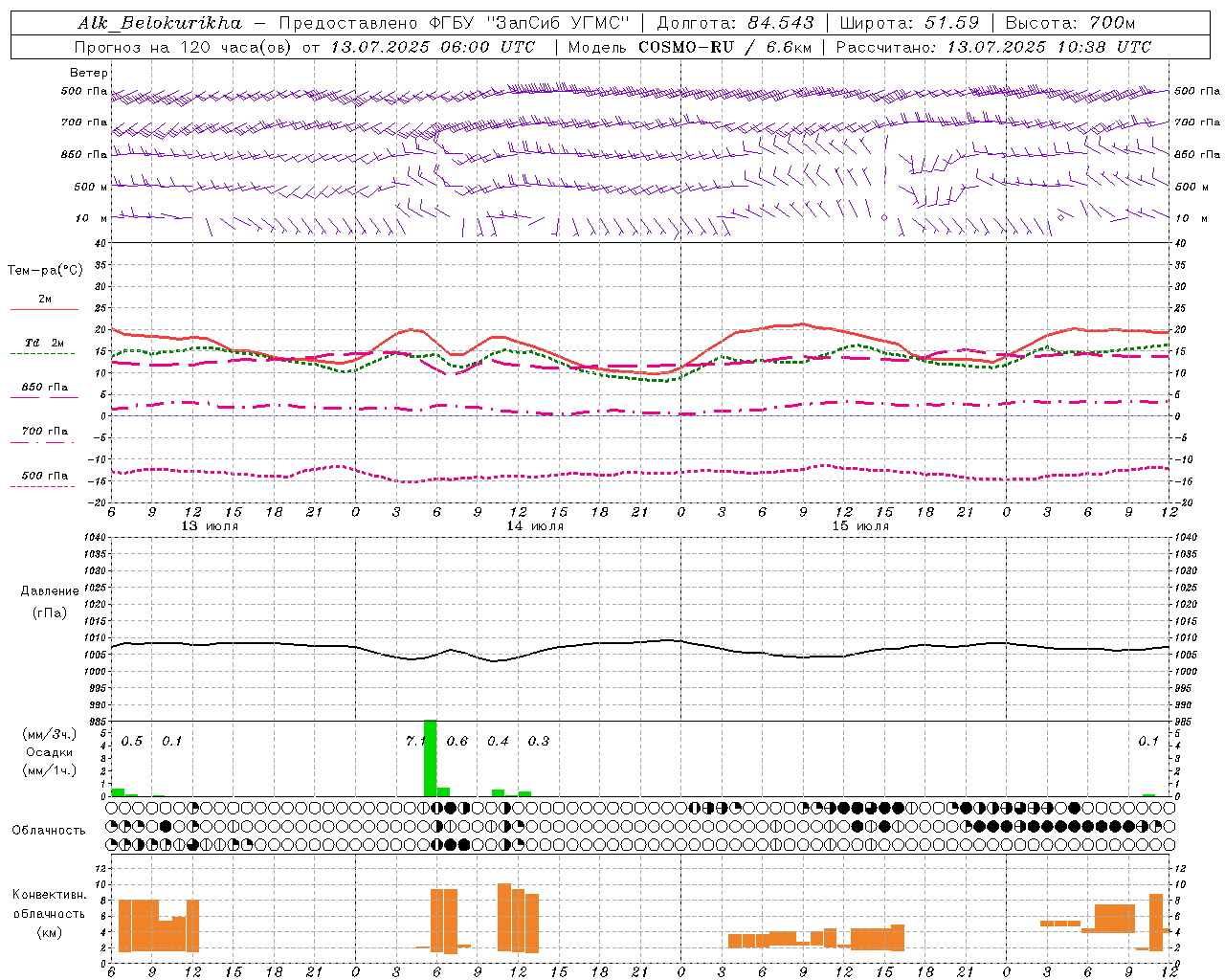This screenshot has height=980, width=1225.
Task: Click the Конвективн. convective cloud label
Action: tap(49, 895)
